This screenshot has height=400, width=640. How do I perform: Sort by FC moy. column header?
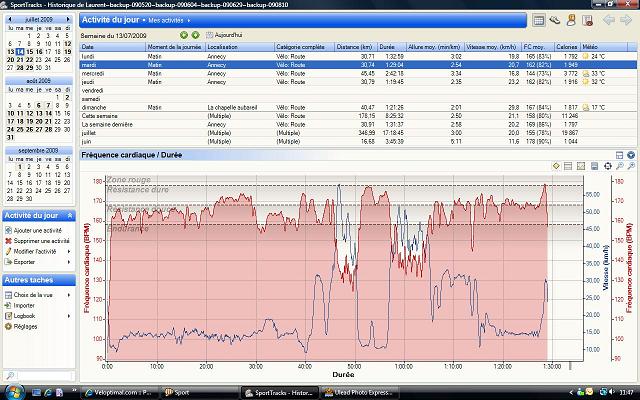tap(538, 47)
